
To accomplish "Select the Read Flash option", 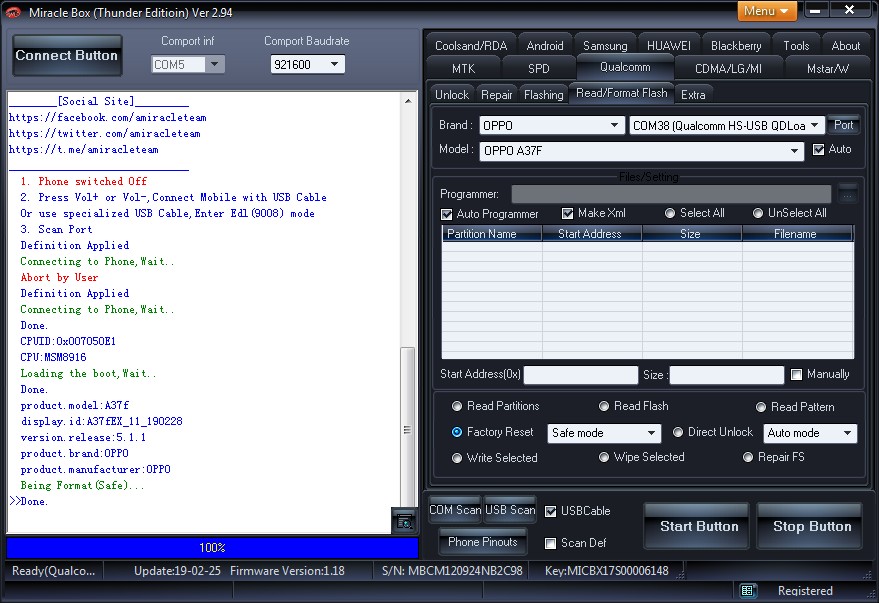I will (604, 406).
